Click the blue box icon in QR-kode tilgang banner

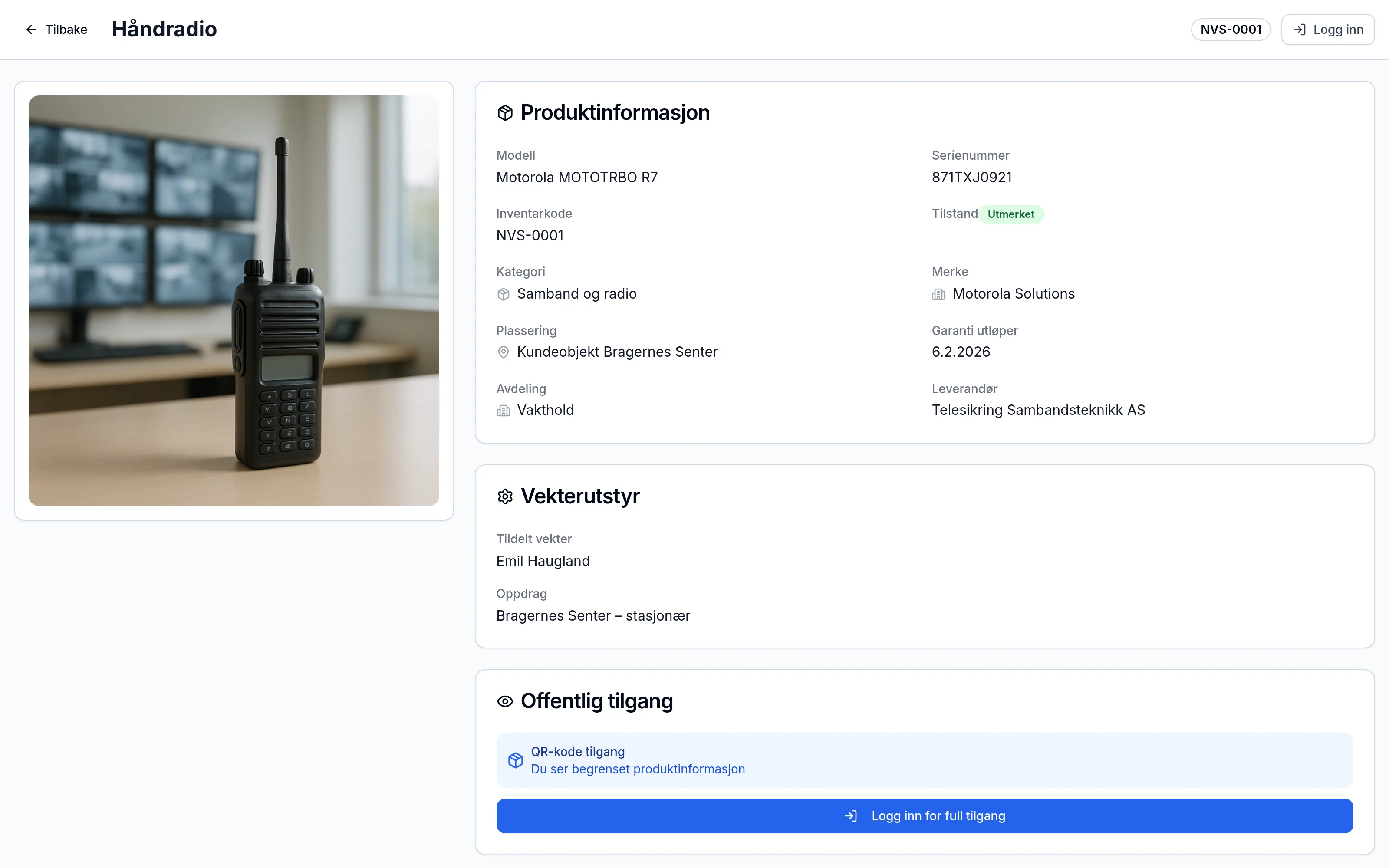(515, 760)
